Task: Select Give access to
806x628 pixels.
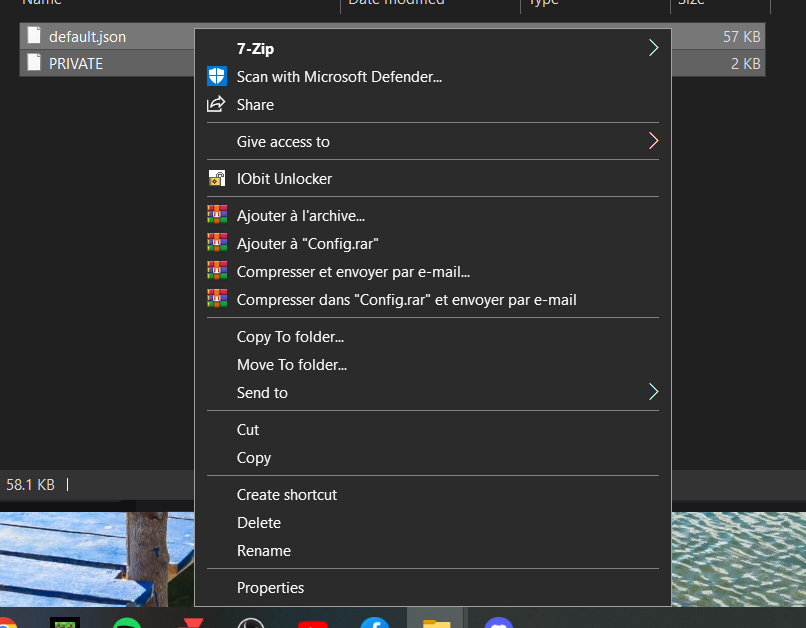Action: coord(433,141)
